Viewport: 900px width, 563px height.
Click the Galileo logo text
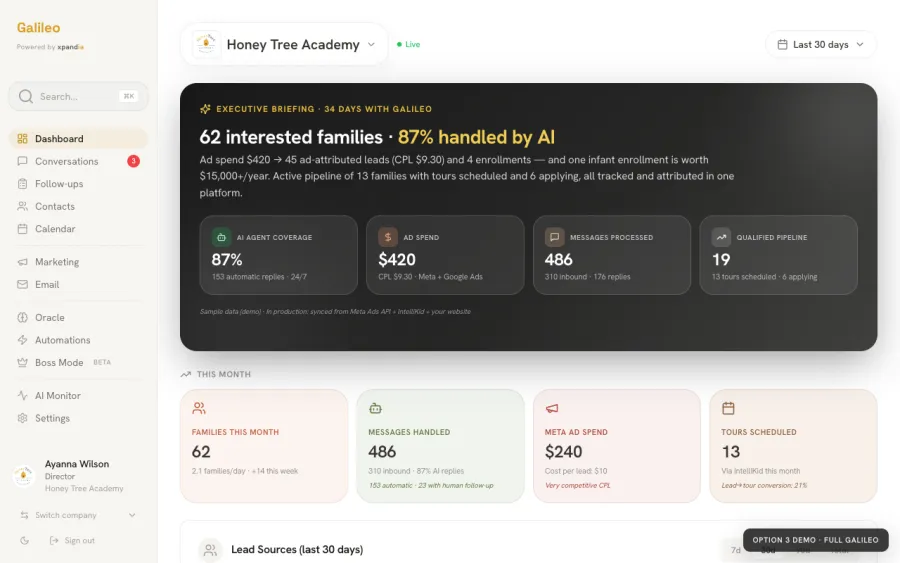[38, 28]
